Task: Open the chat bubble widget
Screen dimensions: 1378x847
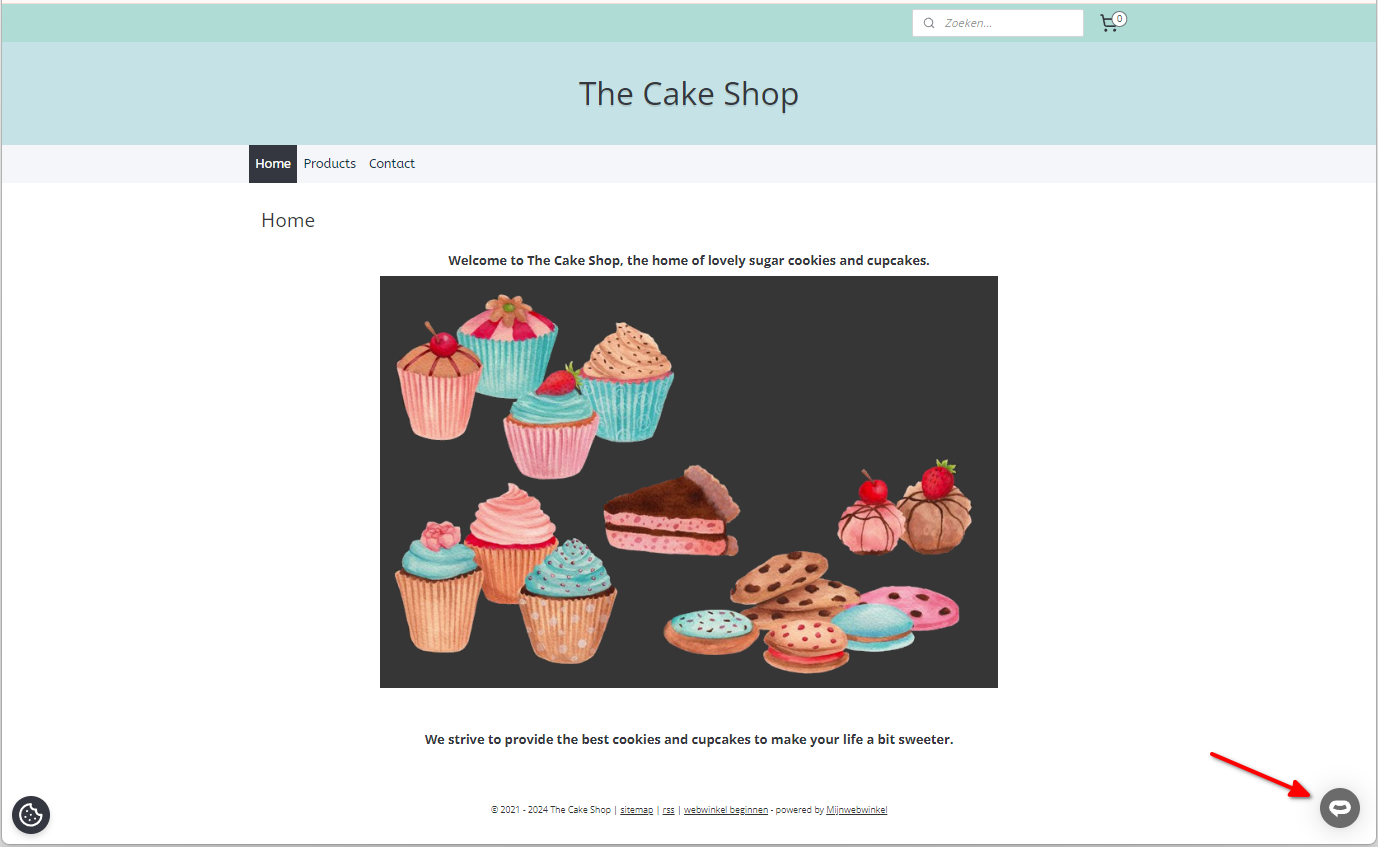Action: 1340,808
